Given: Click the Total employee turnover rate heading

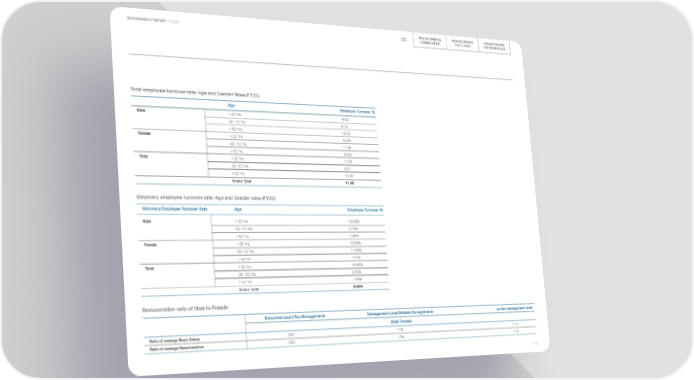Looking at the screenshot, I should (x=195, y=92).
